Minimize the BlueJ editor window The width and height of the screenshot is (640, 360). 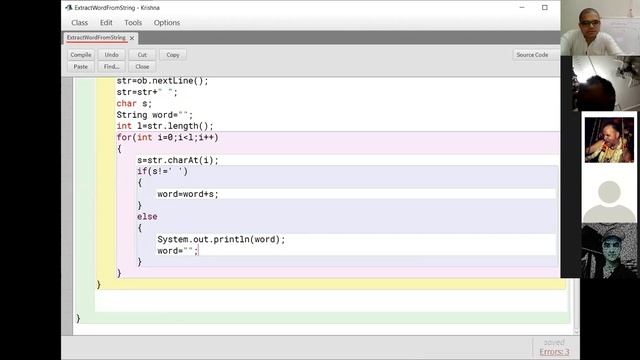522,8
